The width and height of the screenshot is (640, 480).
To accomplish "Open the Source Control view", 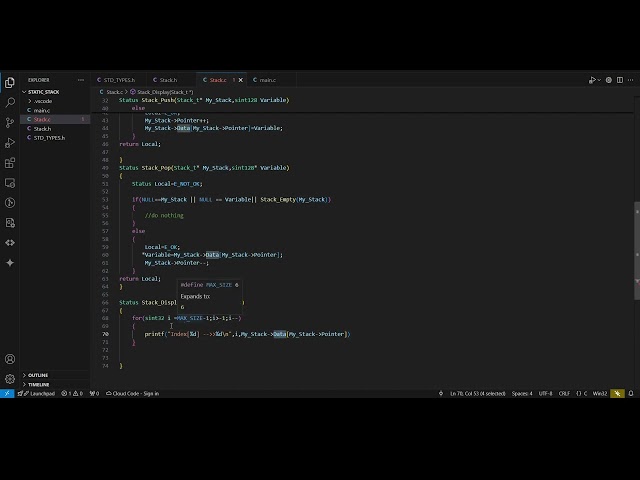I will pos(10,122).
